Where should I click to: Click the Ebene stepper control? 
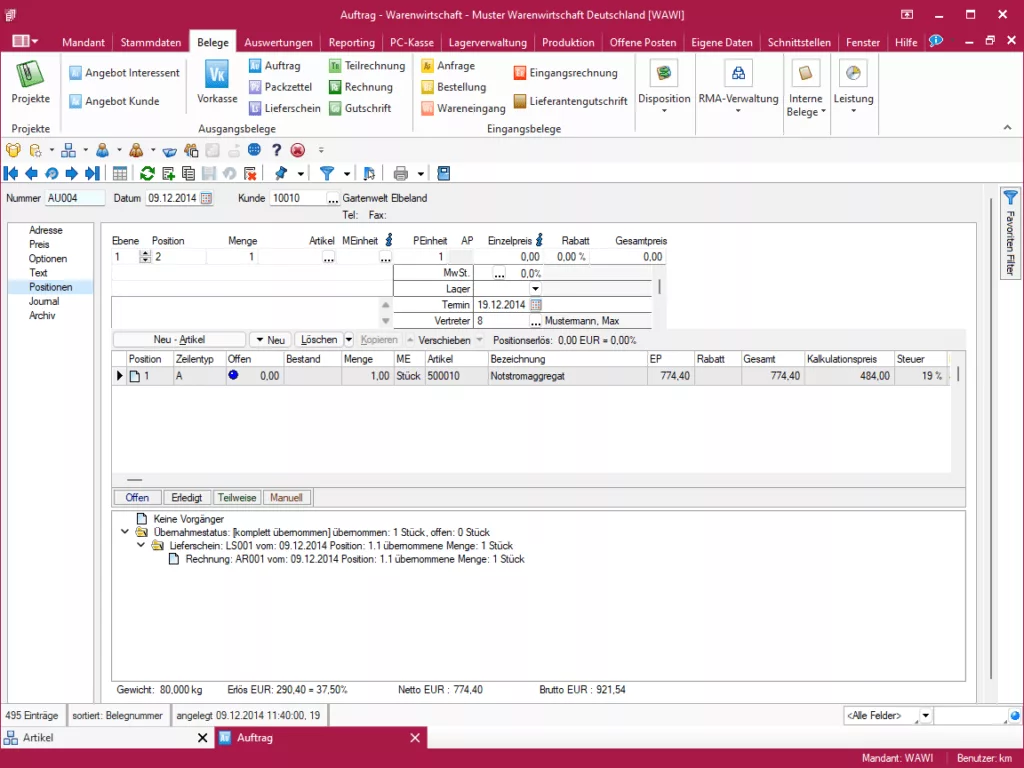click(x=145, y=257)
